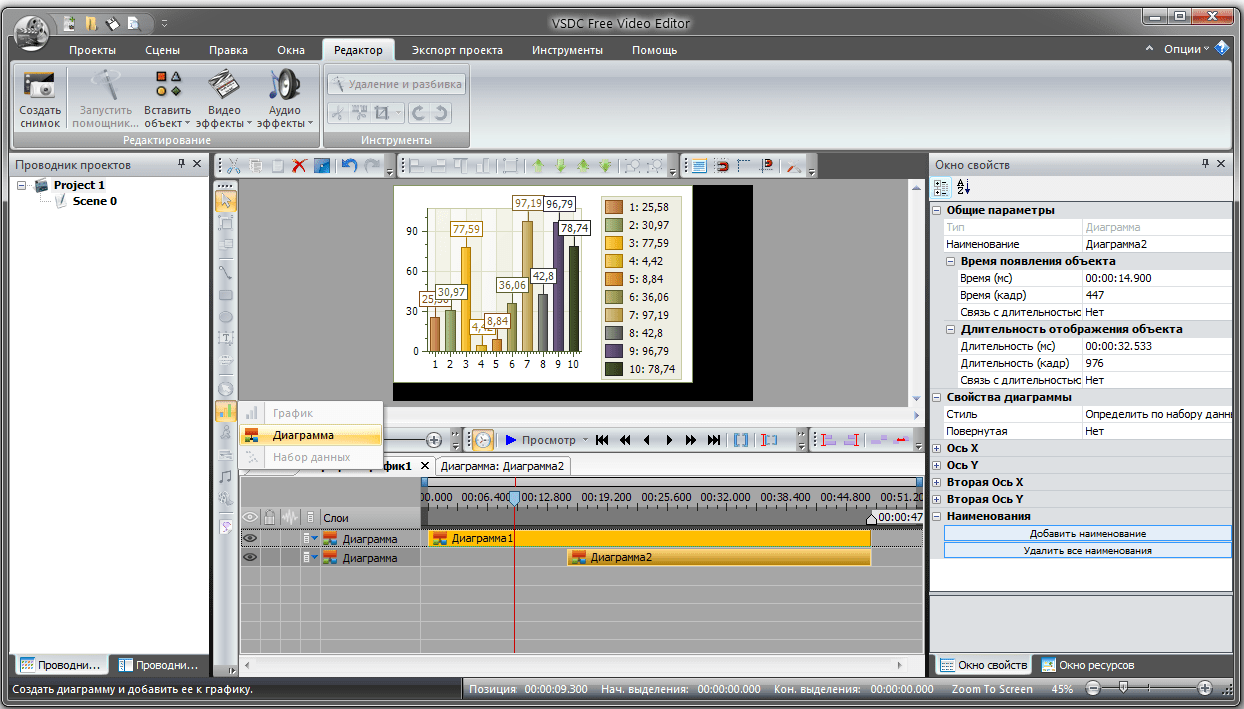Expand the Вторая Ось X property group
1244x709 pixels.
tap(937, 483)
